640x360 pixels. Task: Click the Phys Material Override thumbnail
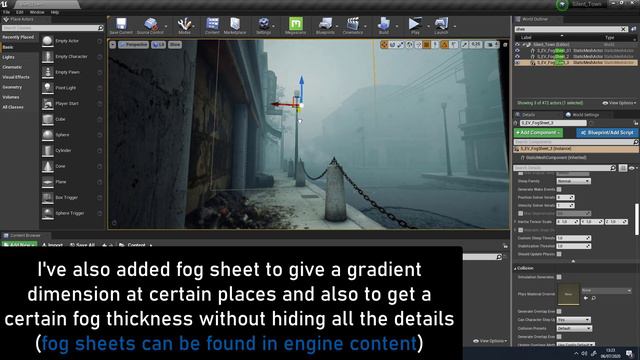569,294
